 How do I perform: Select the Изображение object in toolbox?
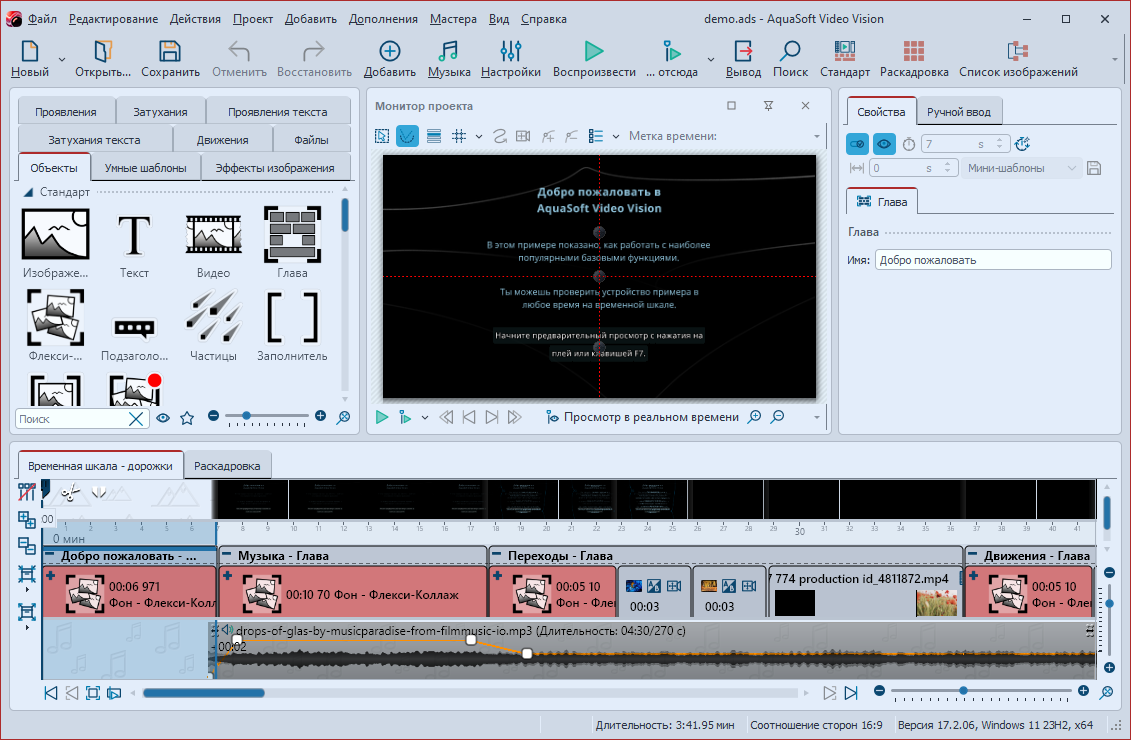(56, 243)
